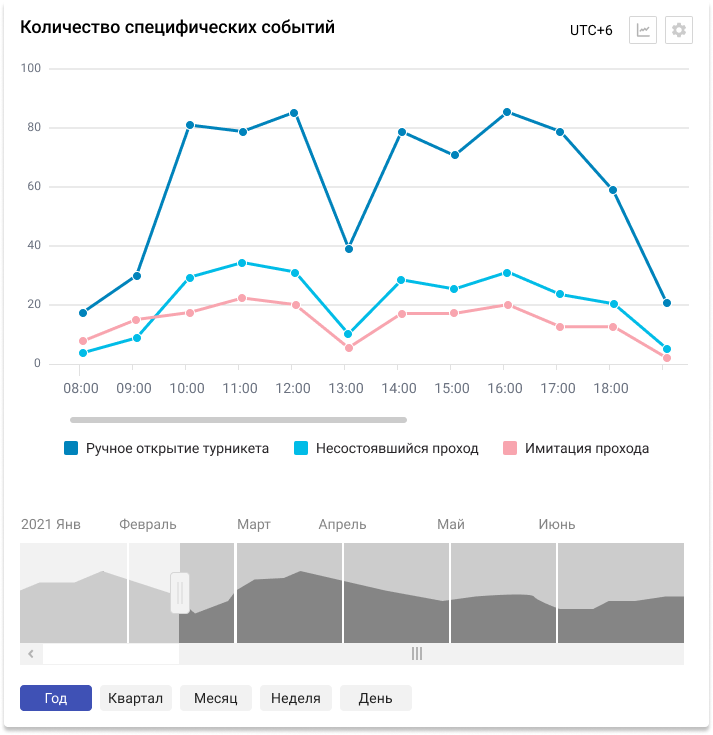This screenshot has height=735, width=713.
Task: Click the UTC+6 timezone label
Action: tap(591, 30)
